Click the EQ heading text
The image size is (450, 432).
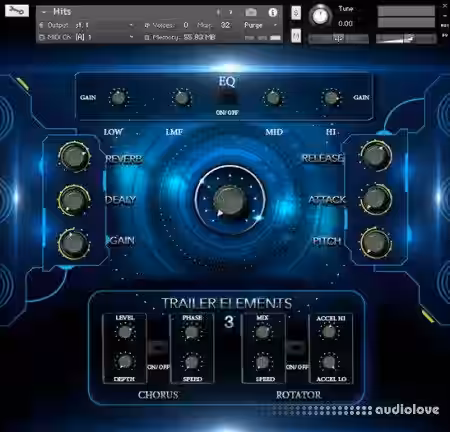227,81
